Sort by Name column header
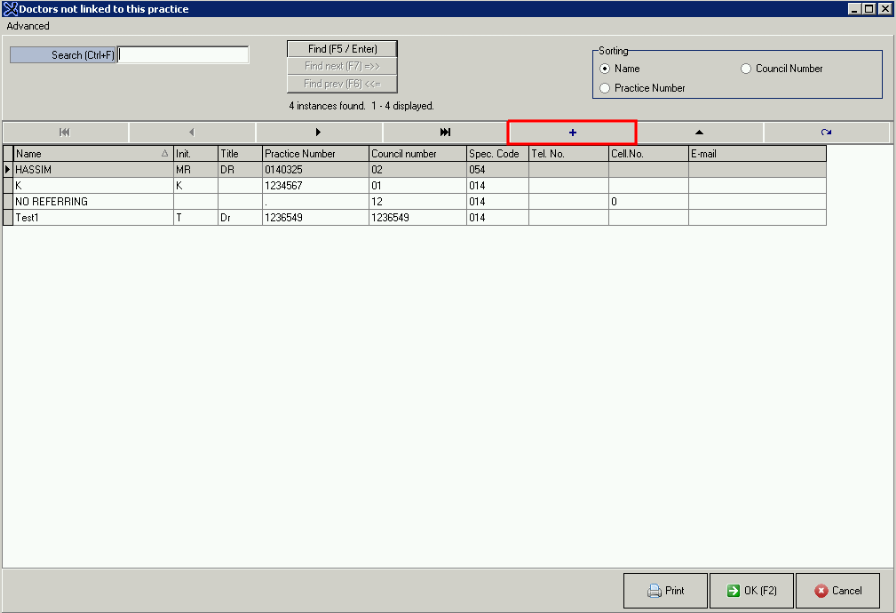Screen dimensions: 896x613 [x=90, y=154]
